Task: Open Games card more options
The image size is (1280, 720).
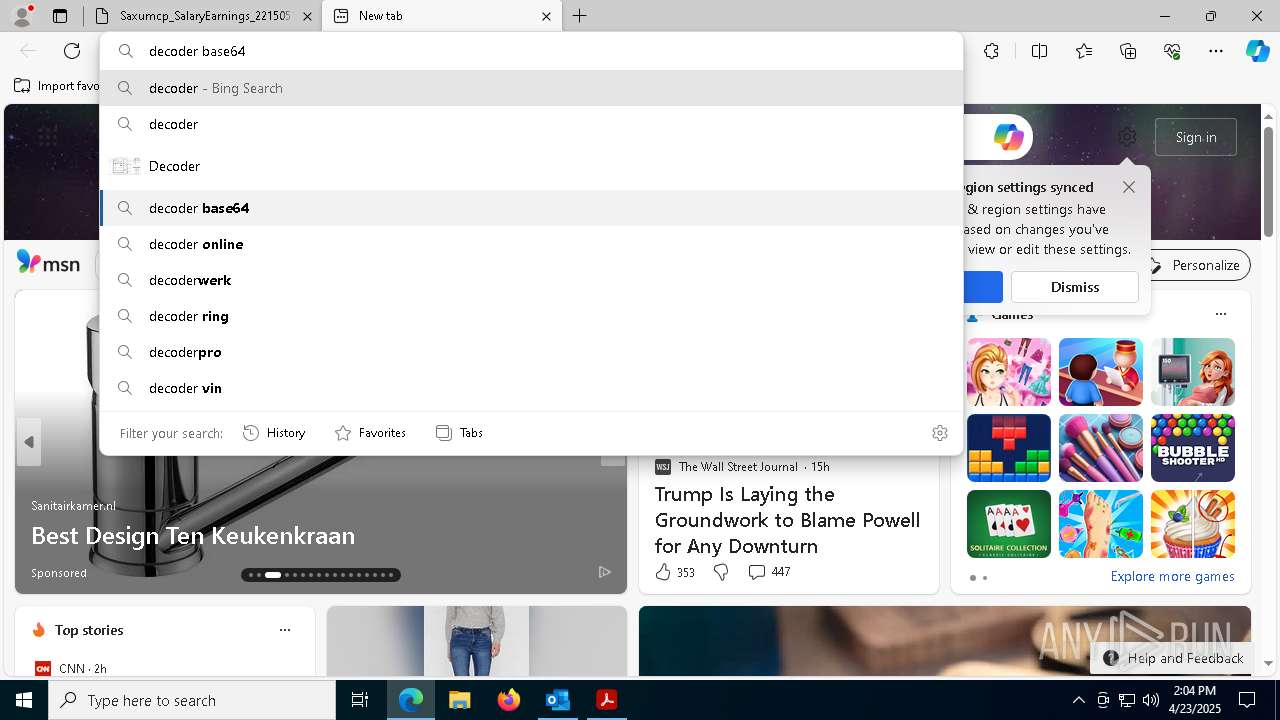Action: [x=1220, y=314]
